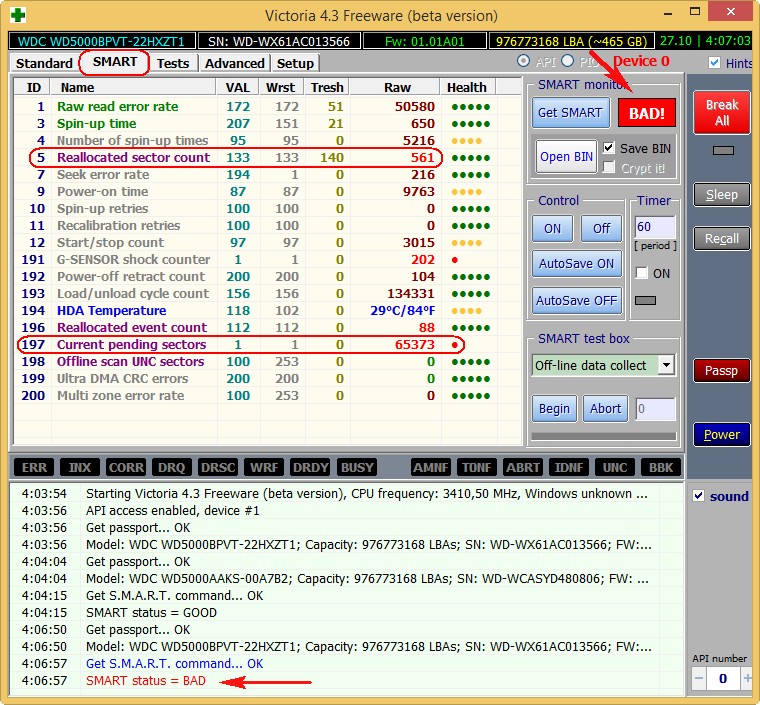Screen dimensions: 760x705
Task: Click the Begin test button
Action: [554, 409]
